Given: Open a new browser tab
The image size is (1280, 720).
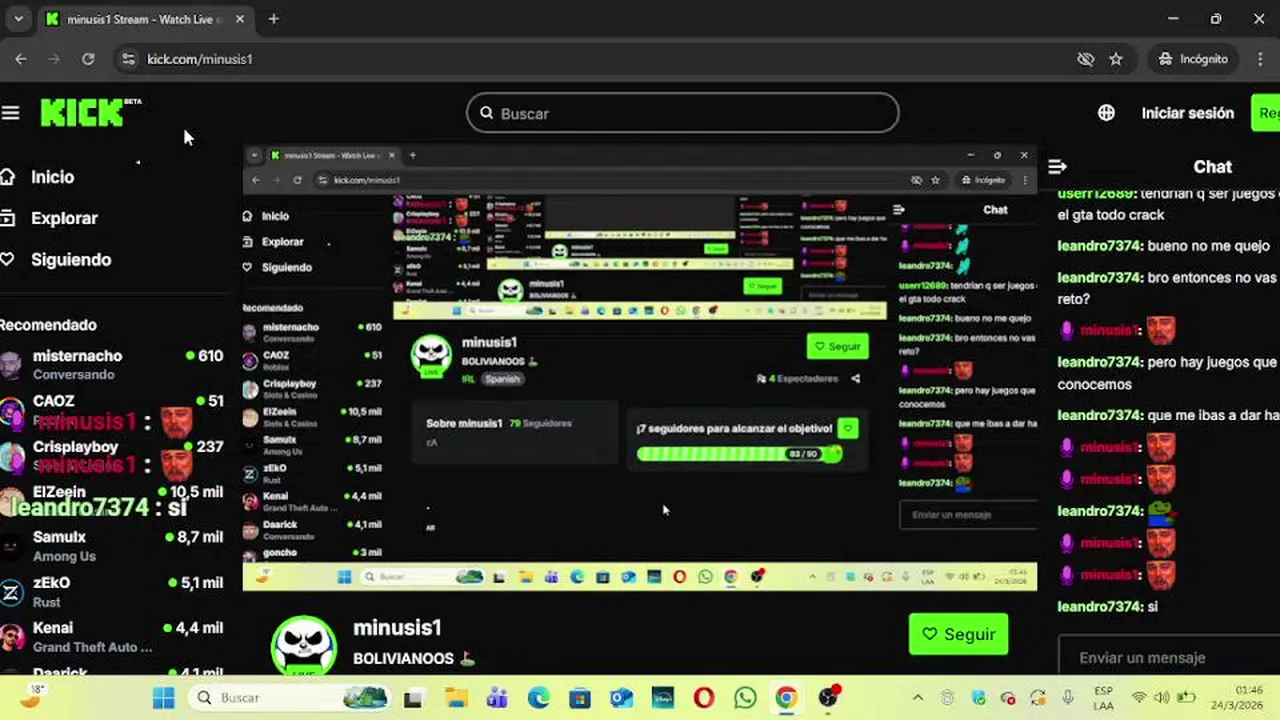Looking at the screenshot, I should (x=273, y=19).
